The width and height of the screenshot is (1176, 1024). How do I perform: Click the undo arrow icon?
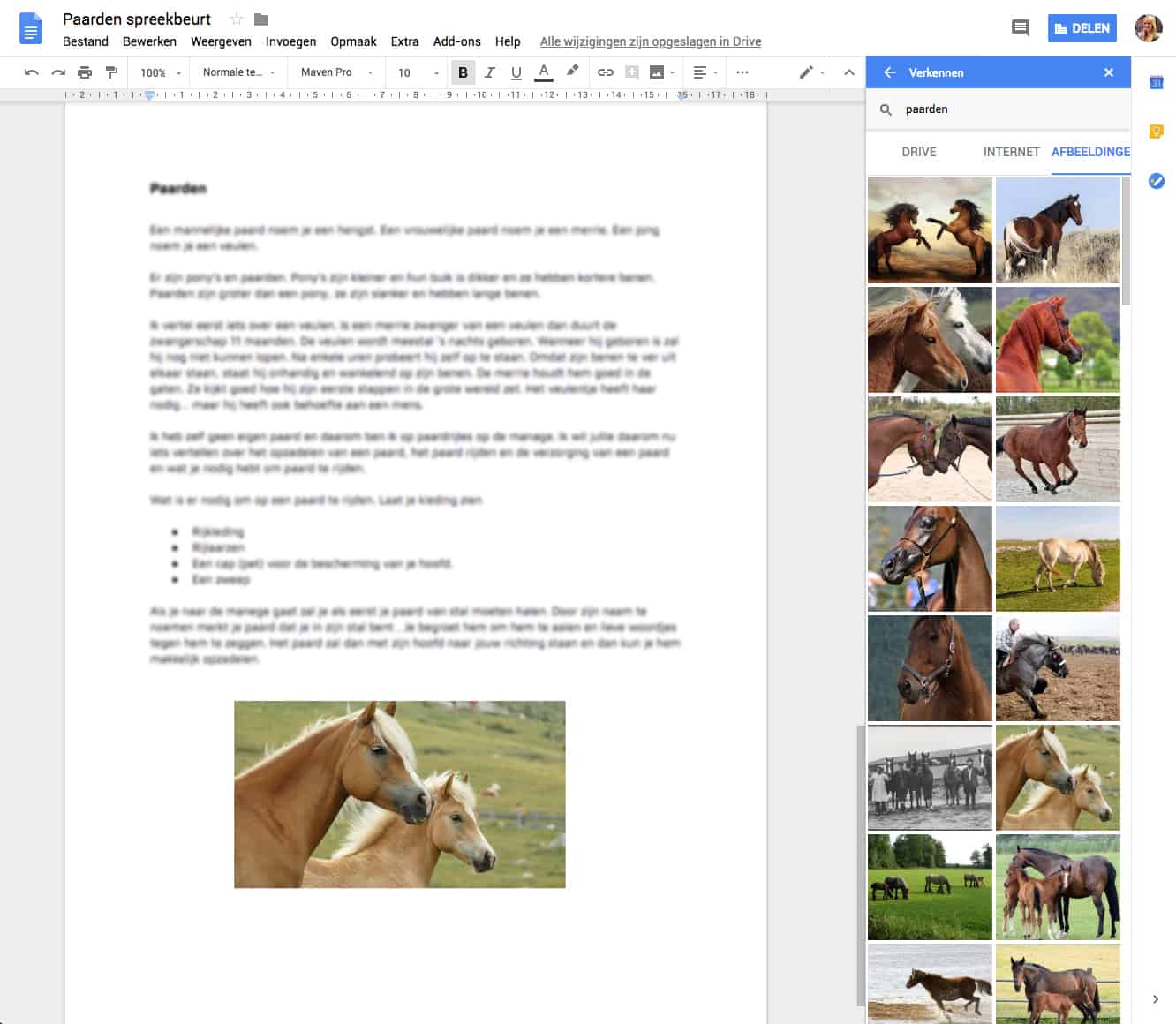point(32,72)
